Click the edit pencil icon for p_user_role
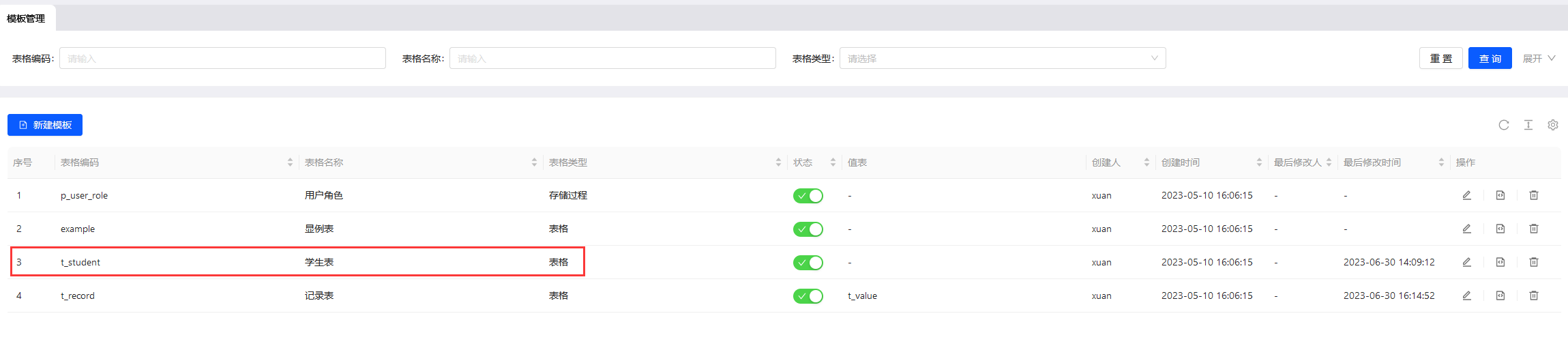This screenshot has height=346, width=1568. coord(1466,195)
